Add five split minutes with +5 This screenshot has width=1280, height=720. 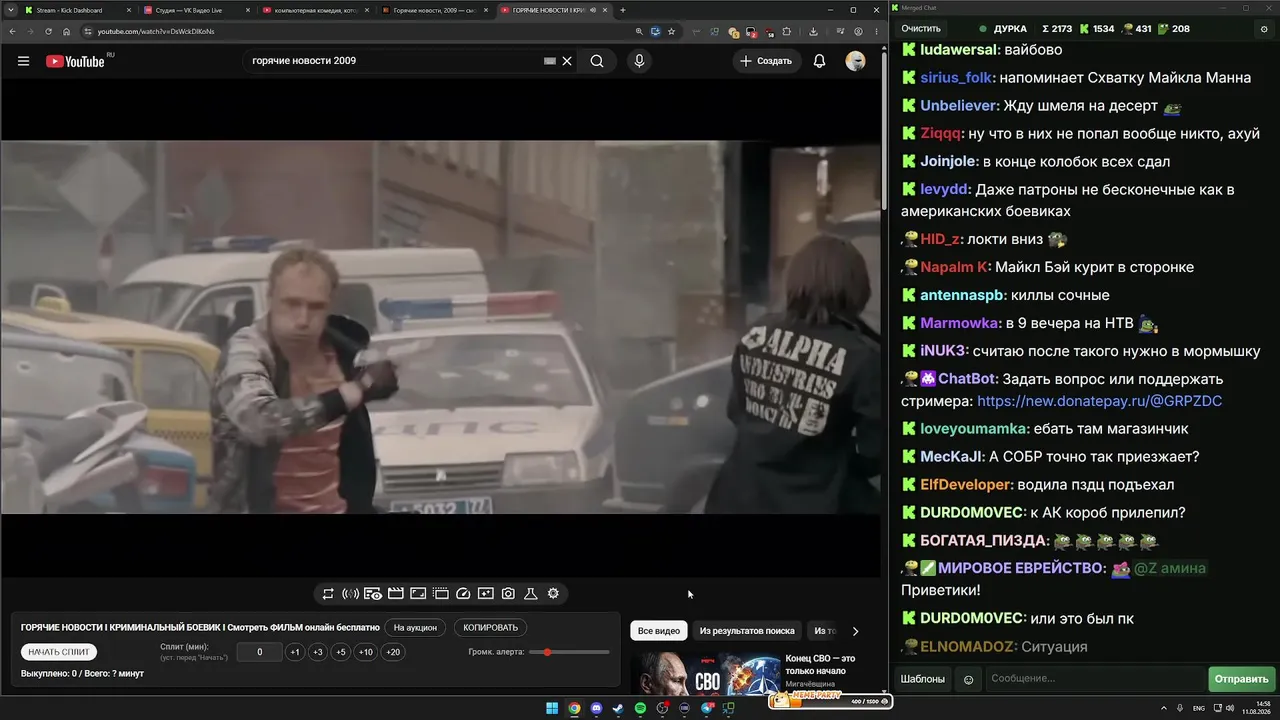point(340,652)
